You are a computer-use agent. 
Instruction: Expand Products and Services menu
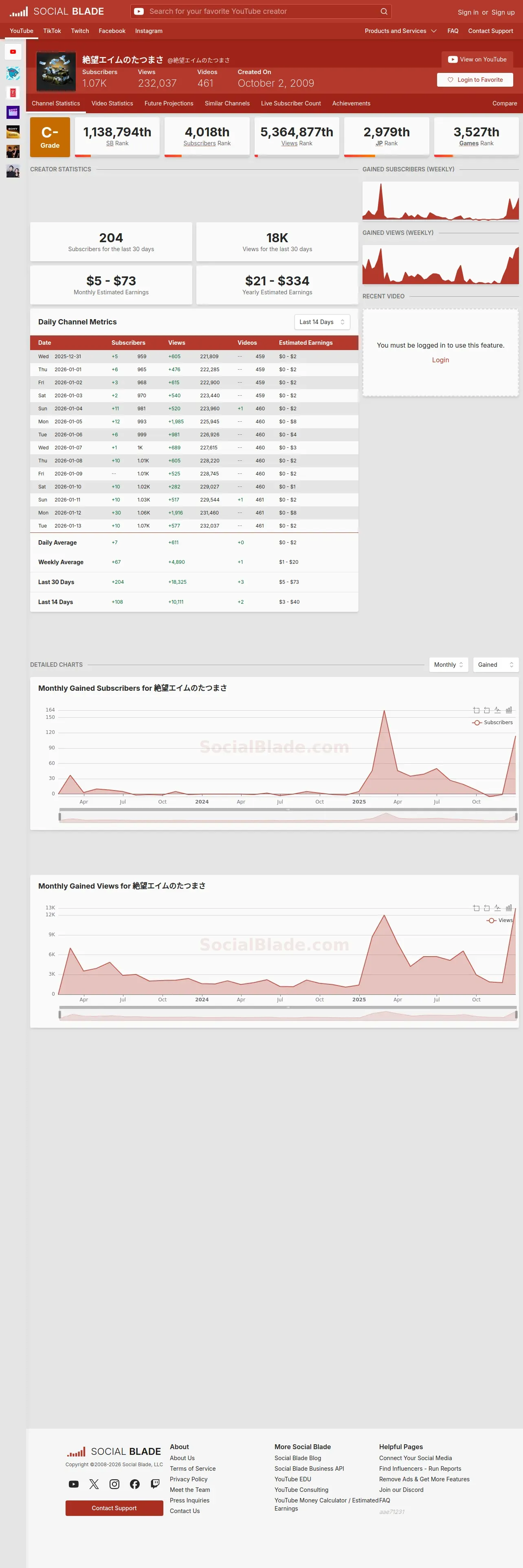(x=401, y=31)
